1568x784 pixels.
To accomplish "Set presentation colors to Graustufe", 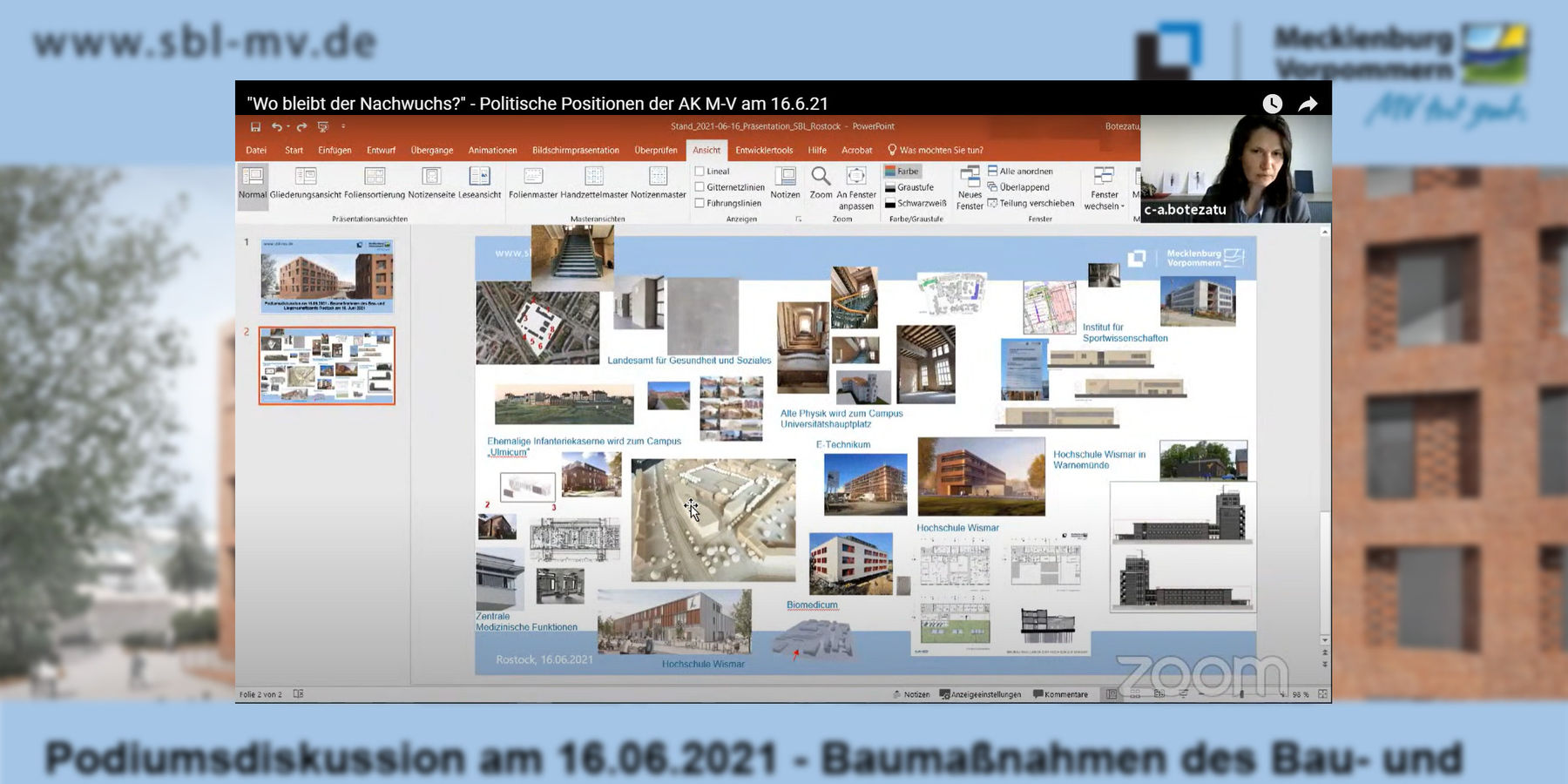I will pyautogui.click(x=914, y=186).
